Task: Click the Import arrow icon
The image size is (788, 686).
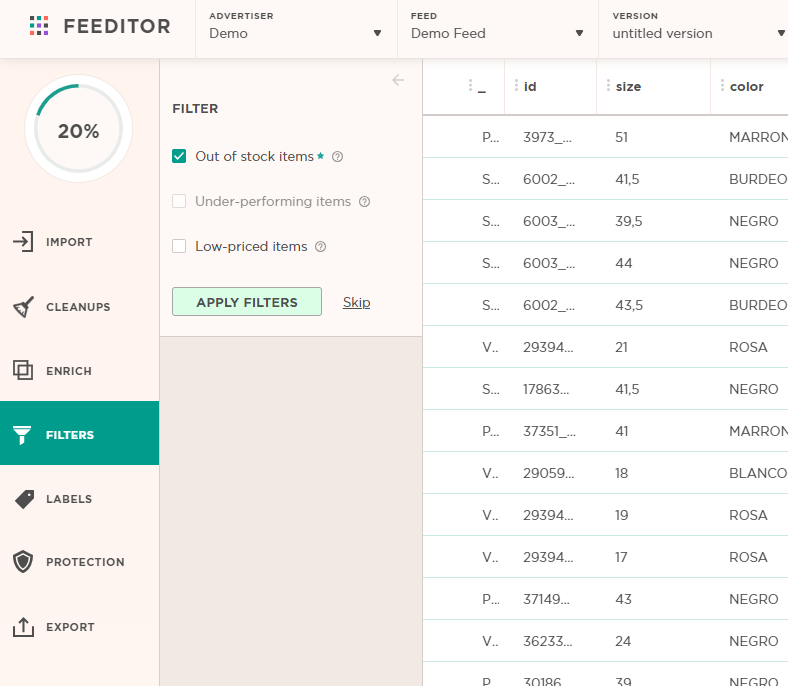Action: (x=23, y=242)
